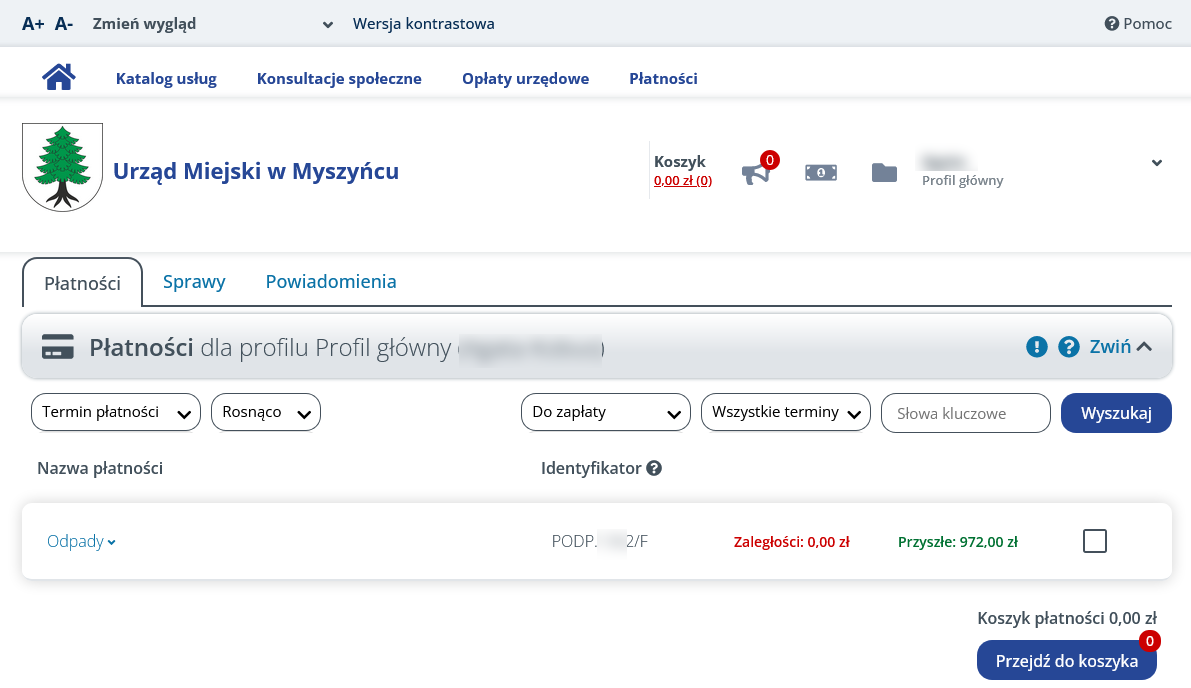Decrease font size with A-
This screenshot has width=1191, height=688.
64,24
